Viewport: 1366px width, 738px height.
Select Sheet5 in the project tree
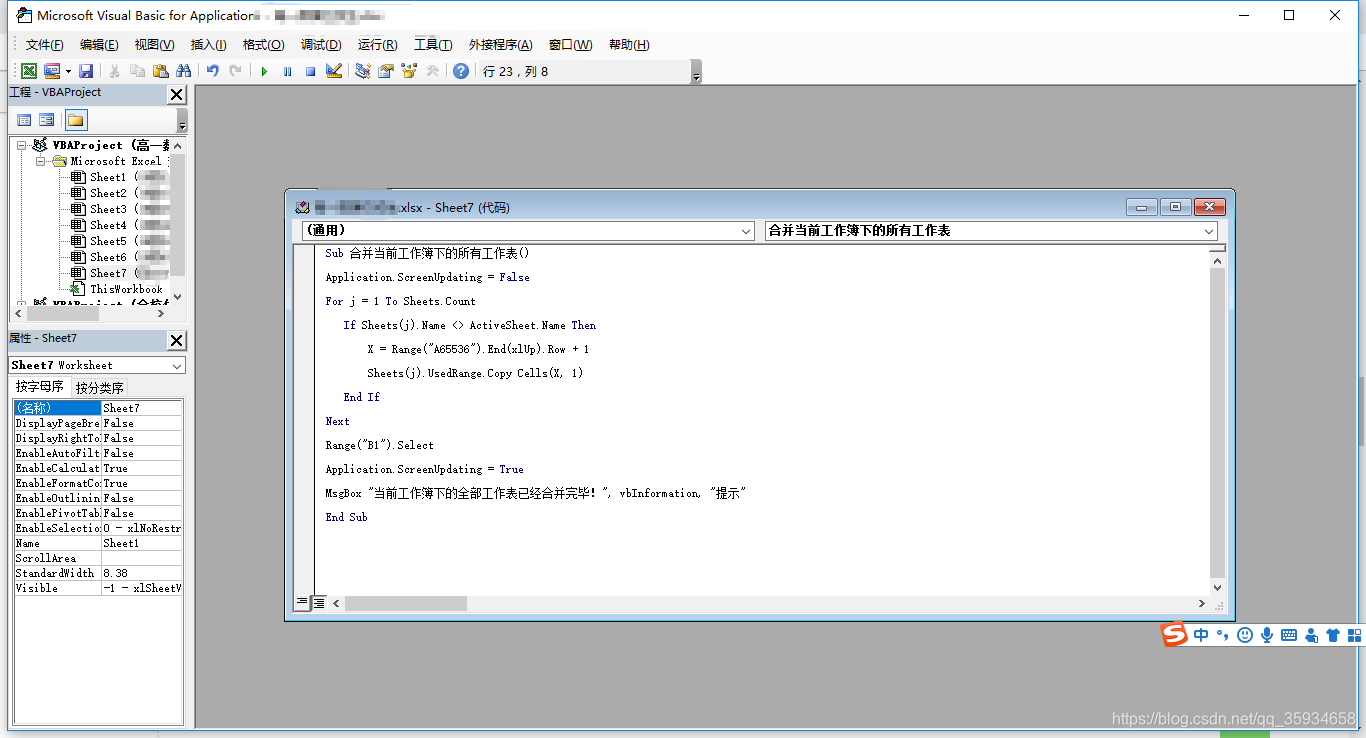pos(108,241)
